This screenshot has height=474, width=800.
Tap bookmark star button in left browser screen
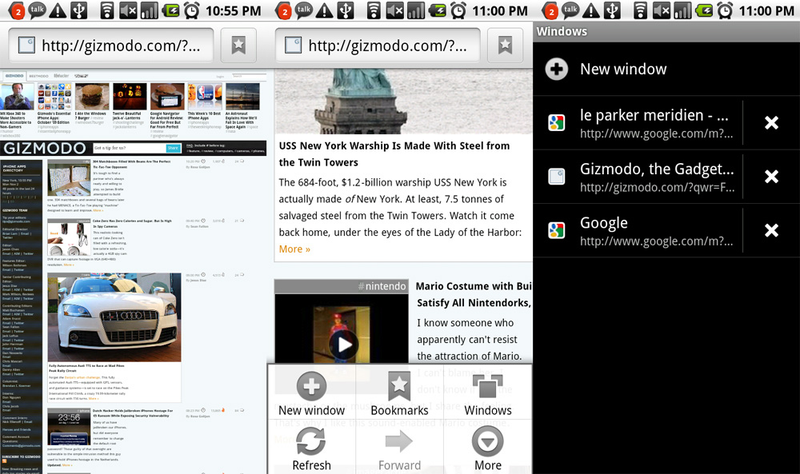pos(238,45)
